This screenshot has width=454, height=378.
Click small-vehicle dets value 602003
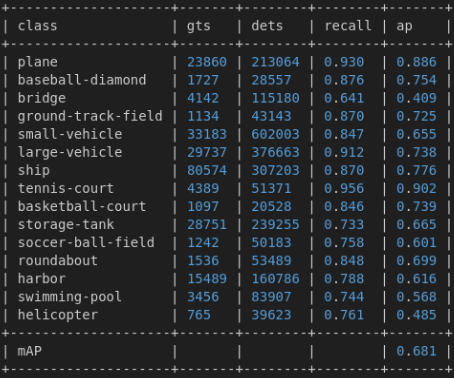click(275, 134)
